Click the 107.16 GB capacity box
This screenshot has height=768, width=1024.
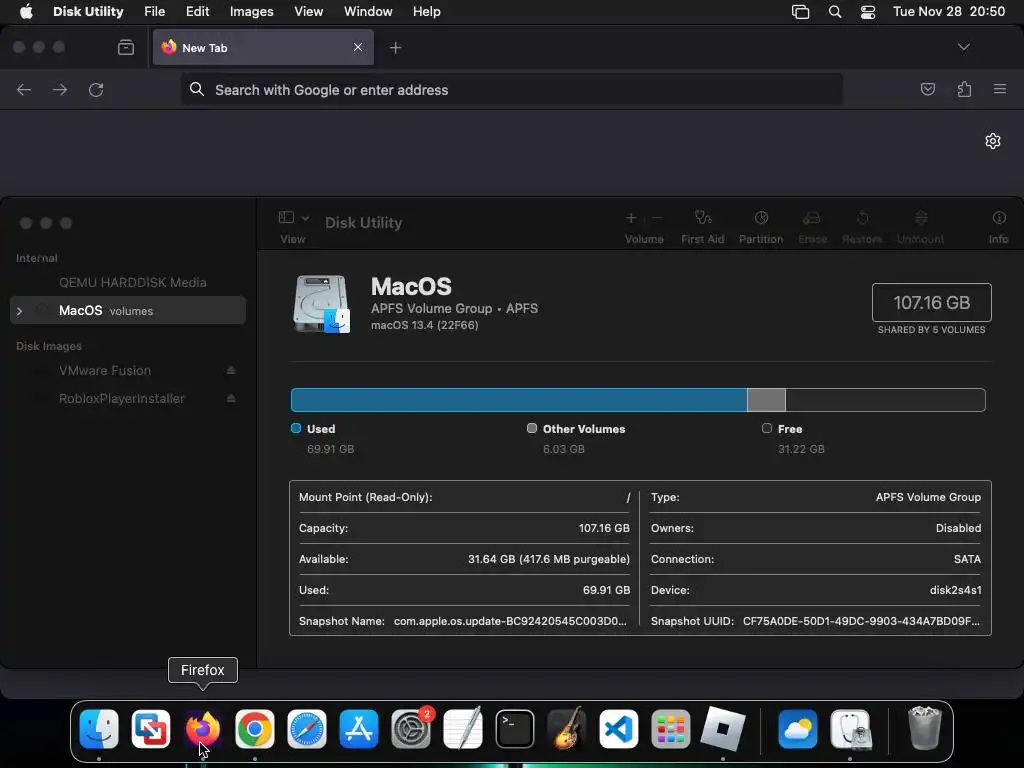(932, 302)
